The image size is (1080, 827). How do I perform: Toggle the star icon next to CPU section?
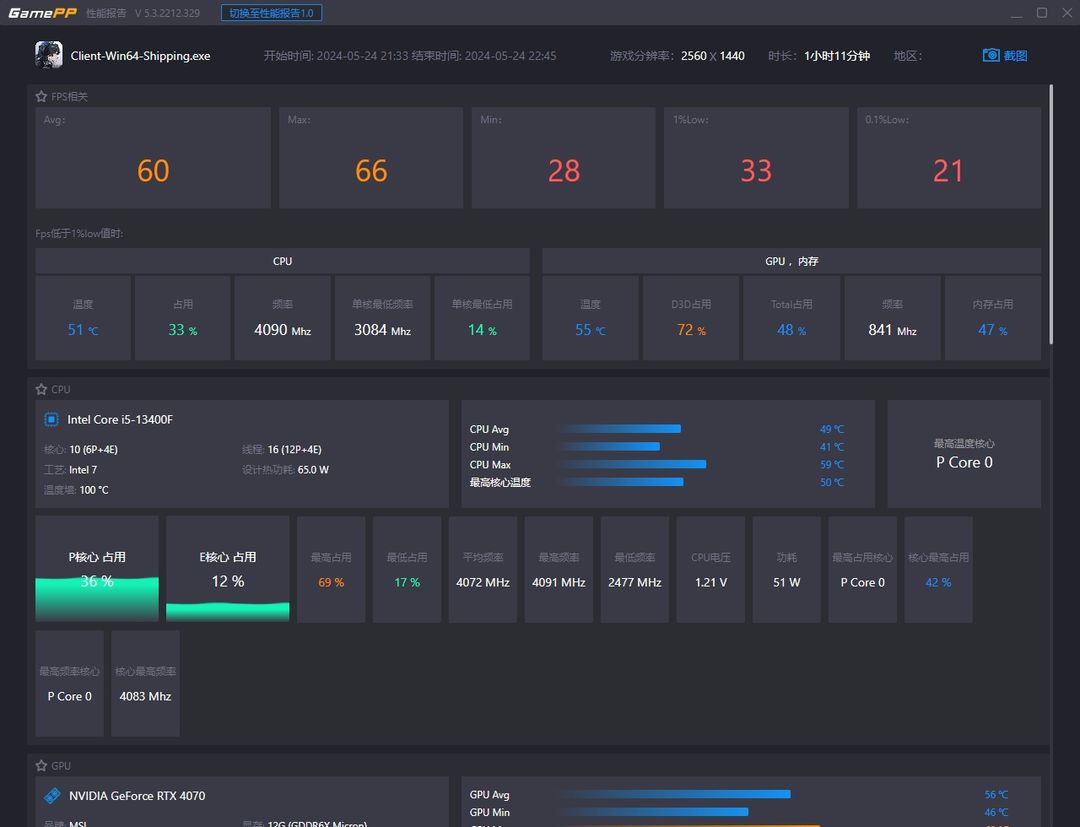(41, 389)
